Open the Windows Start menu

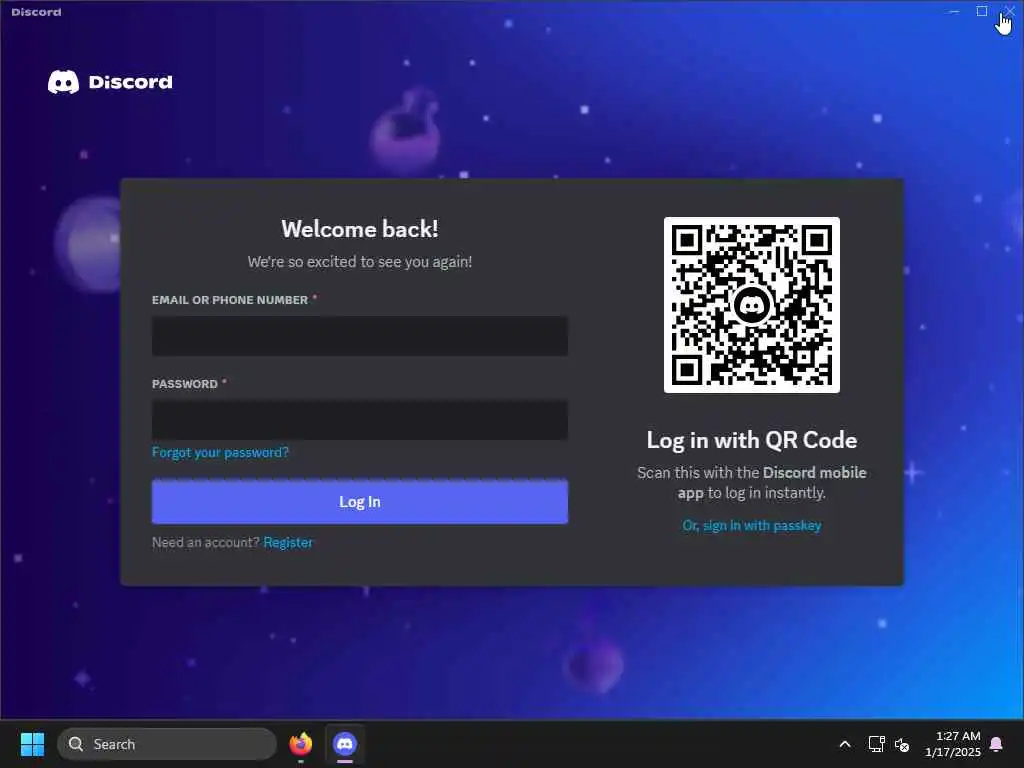(32, 744)
